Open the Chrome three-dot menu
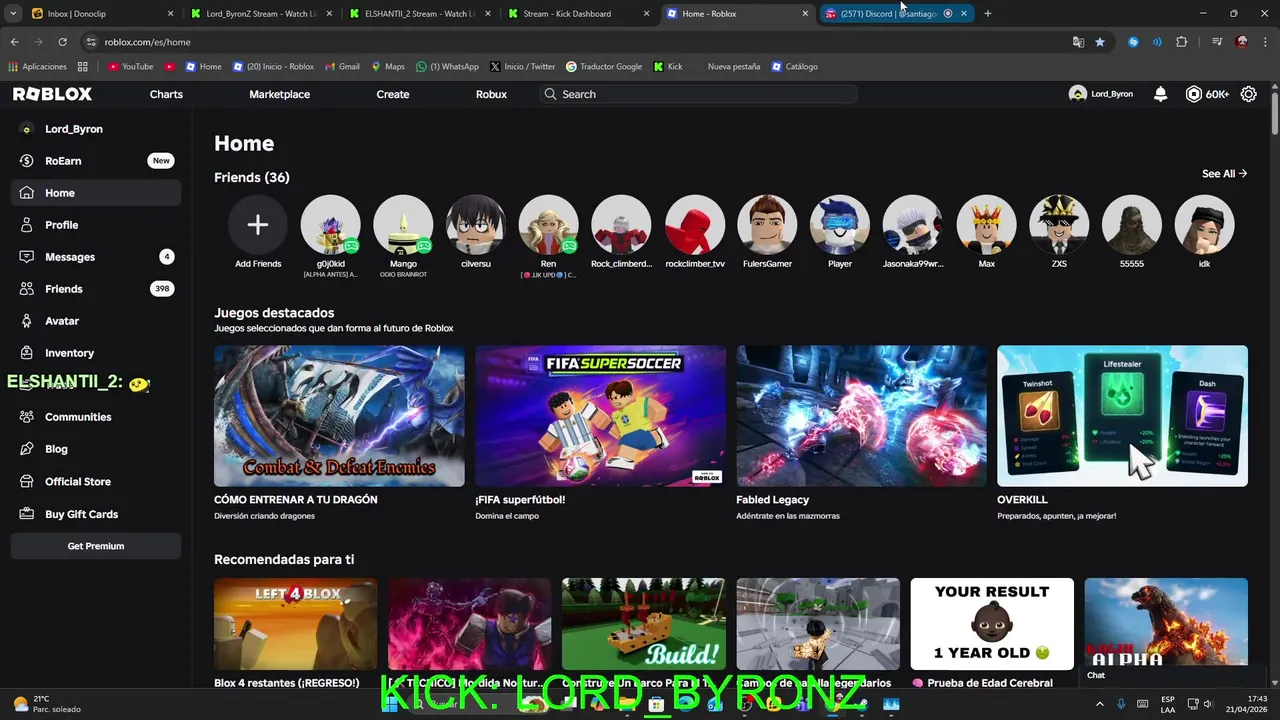Screen dimensions: 1280x720 [x=1264, y=42]
